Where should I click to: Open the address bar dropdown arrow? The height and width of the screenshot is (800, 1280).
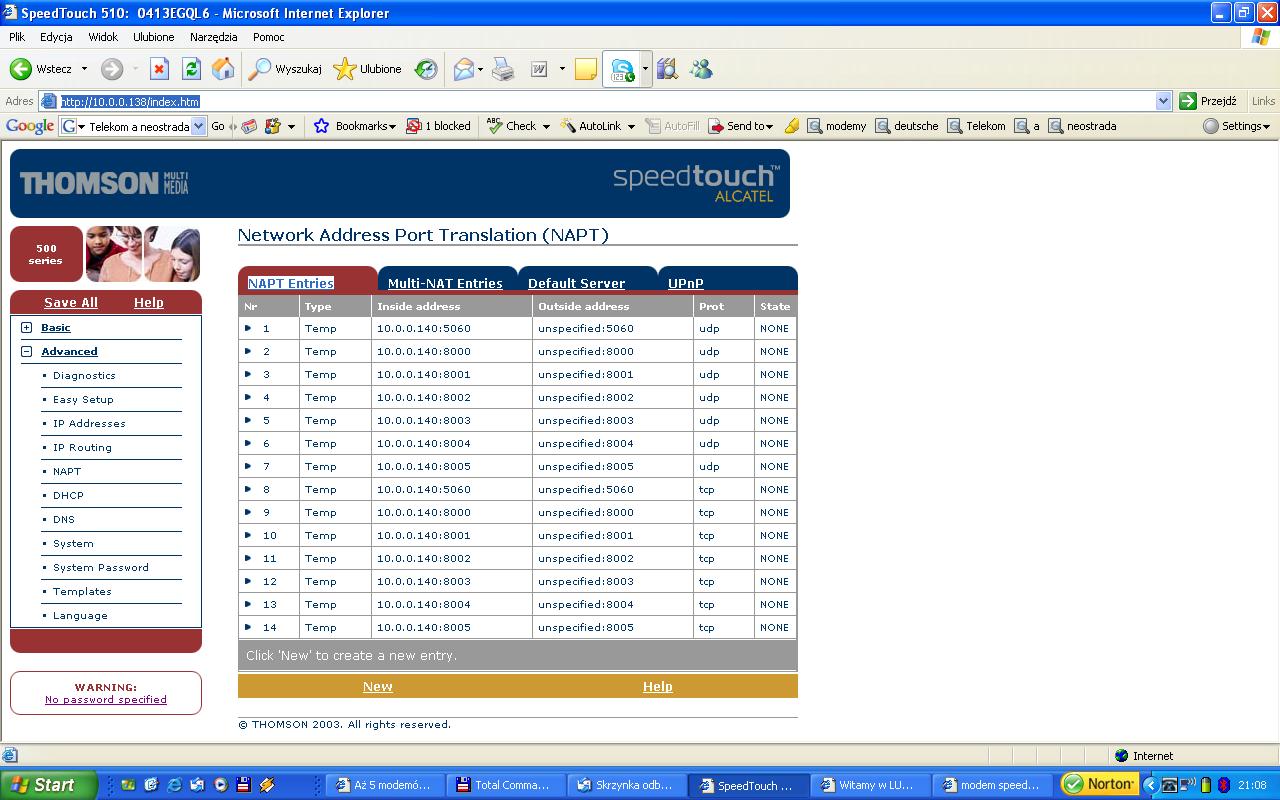pyautogui.click(x=1163, y=101)
